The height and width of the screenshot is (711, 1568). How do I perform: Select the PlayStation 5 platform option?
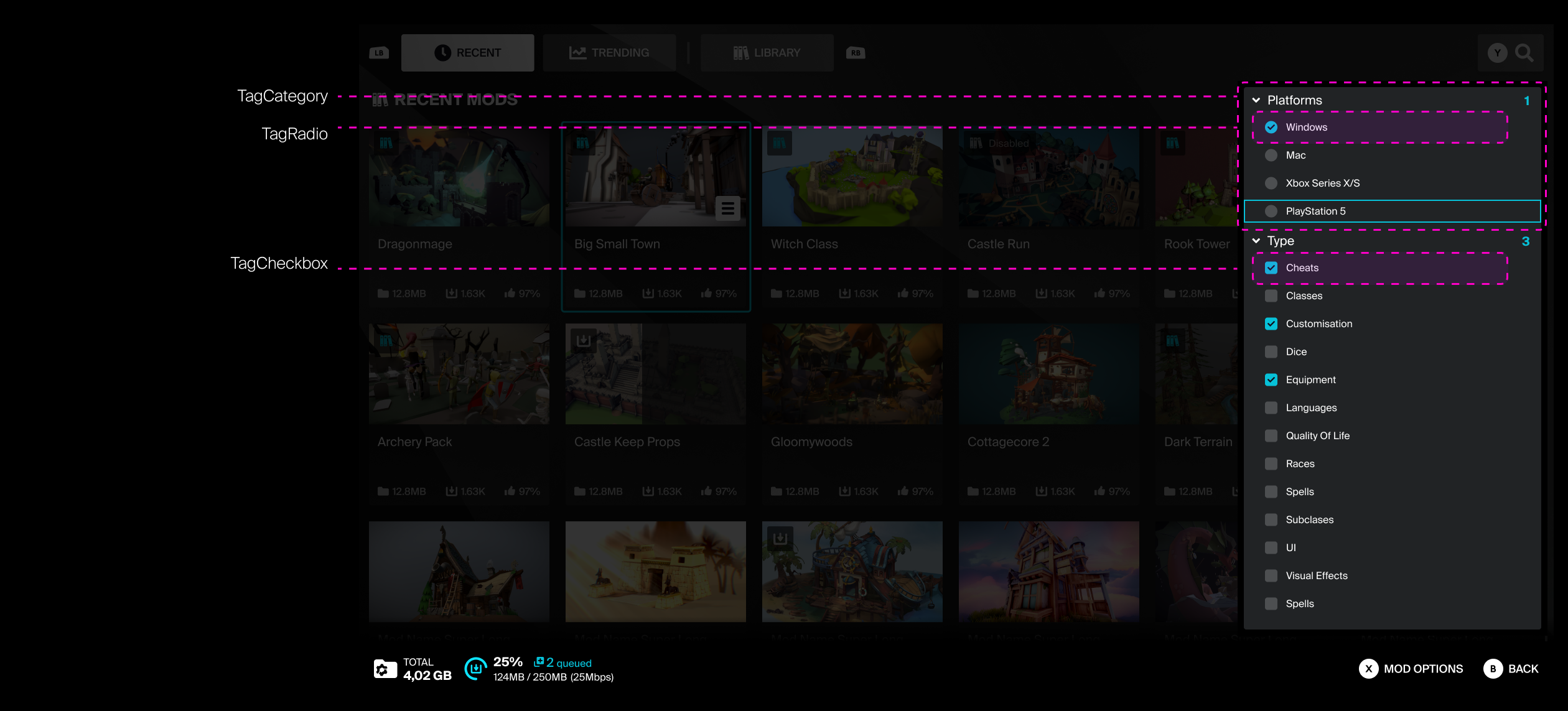[1393, 211]
